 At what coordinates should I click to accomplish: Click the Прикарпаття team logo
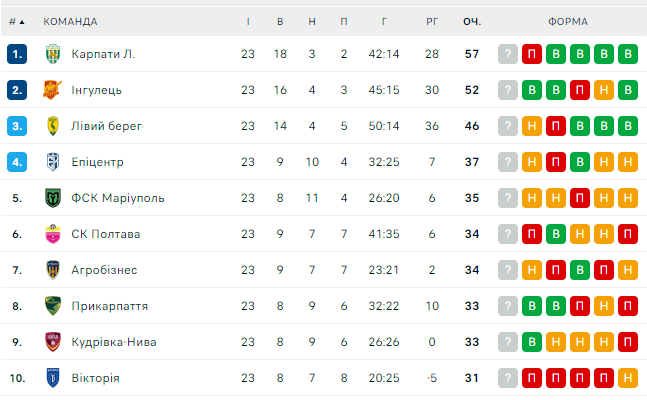click(x=53, y=306)
